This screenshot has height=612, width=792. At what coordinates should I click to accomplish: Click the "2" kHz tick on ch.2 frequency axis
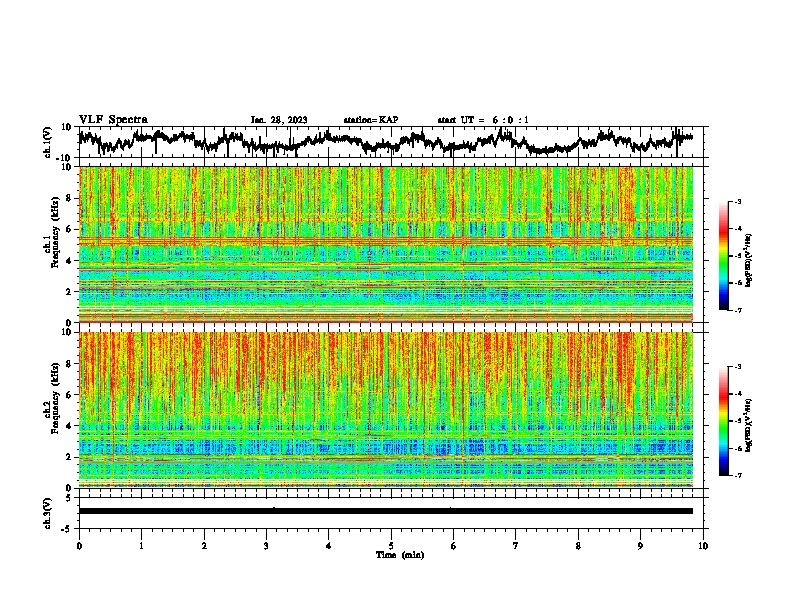tap(69, 457)
